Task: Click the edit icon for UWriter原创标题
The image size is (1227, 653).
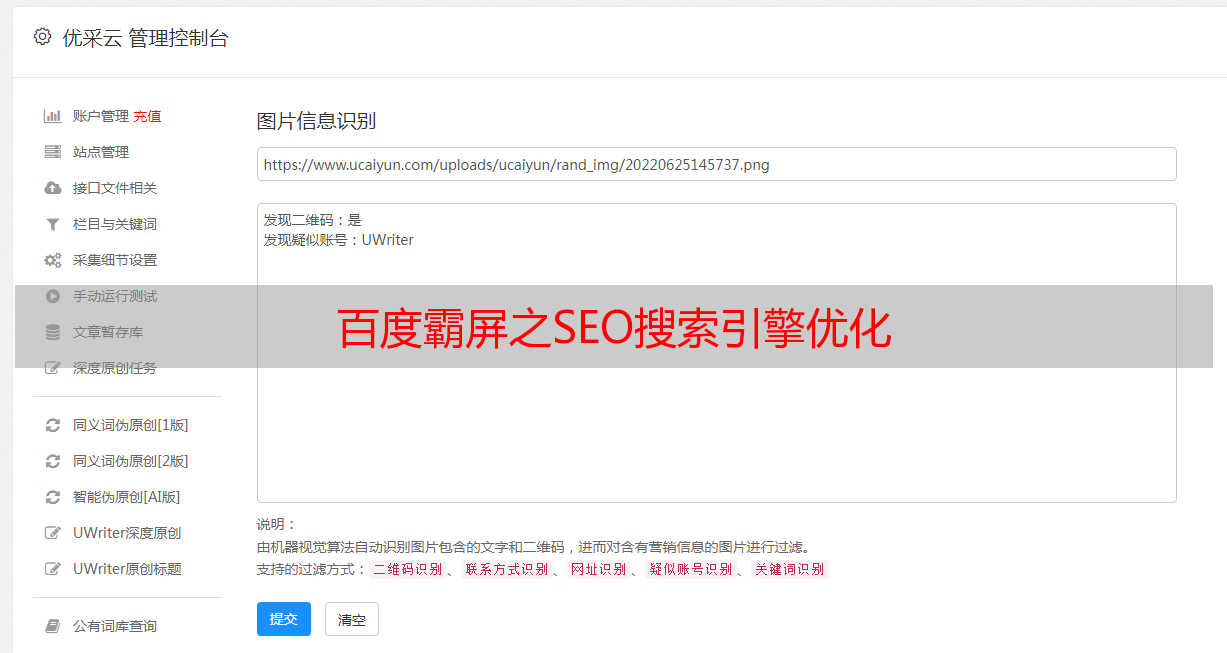Action: 53,569
